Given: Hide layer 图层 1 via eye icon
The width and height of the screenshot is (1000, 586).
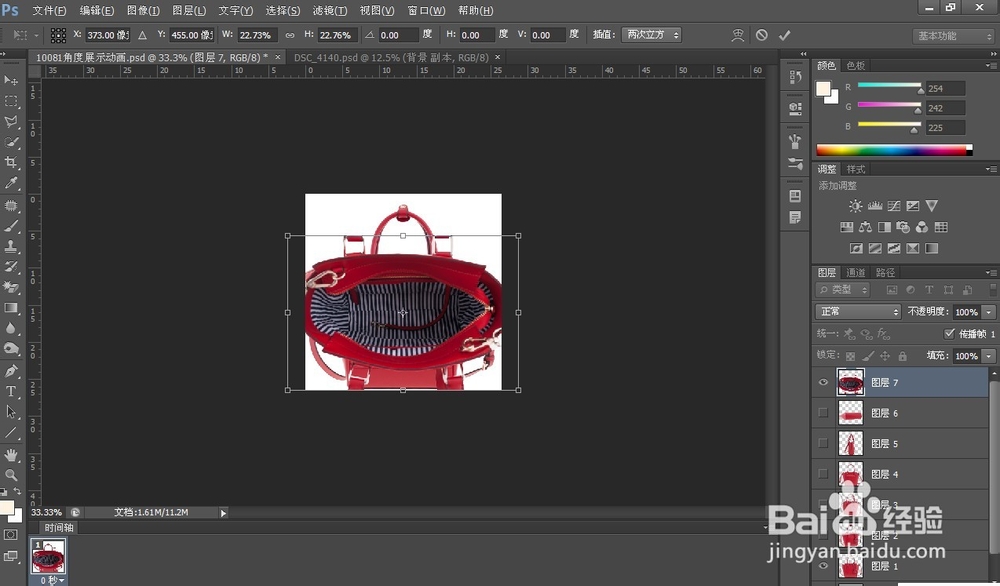Looking at the screenshot, I should pyautogui.click(x=823, y=566).
